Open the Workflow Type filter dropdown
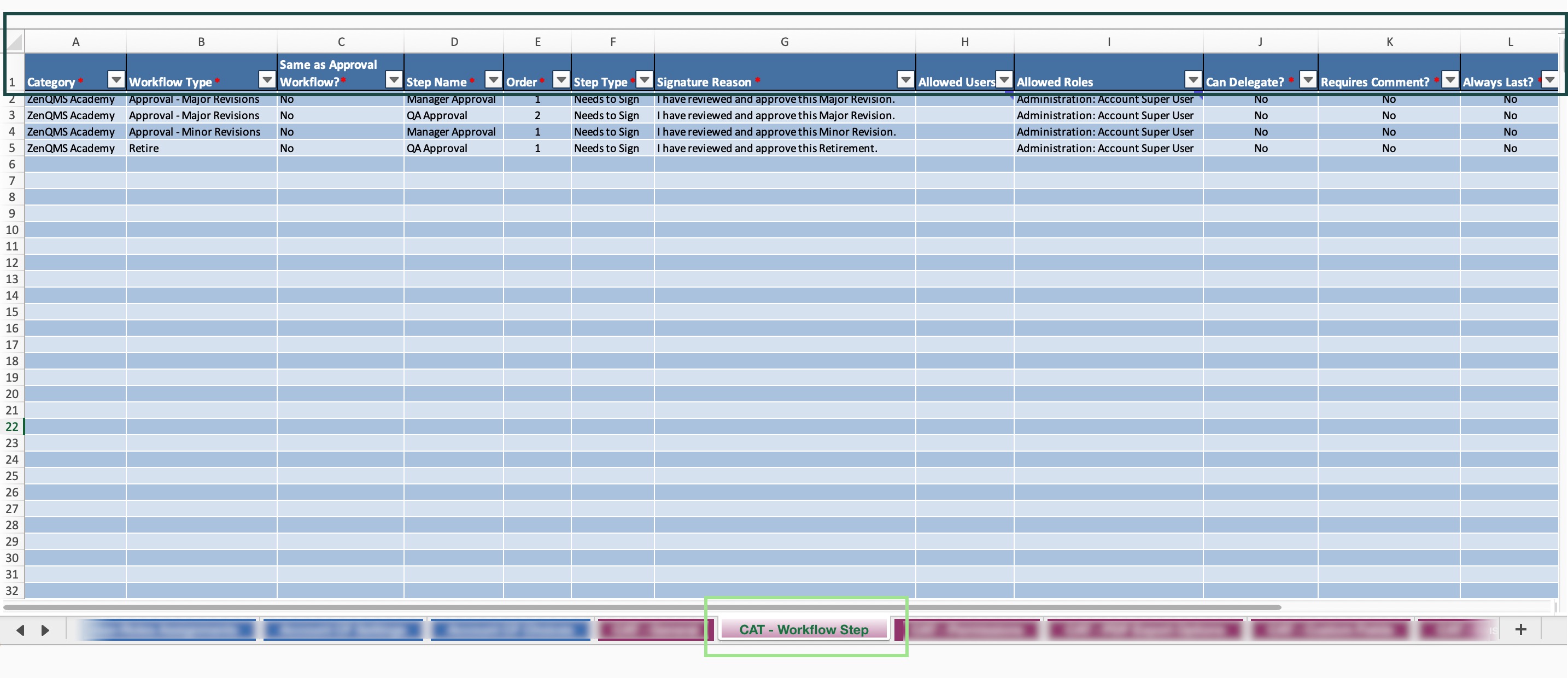Image resolution: width=1568 pixels, height=678 pixels. coord(267,79)
